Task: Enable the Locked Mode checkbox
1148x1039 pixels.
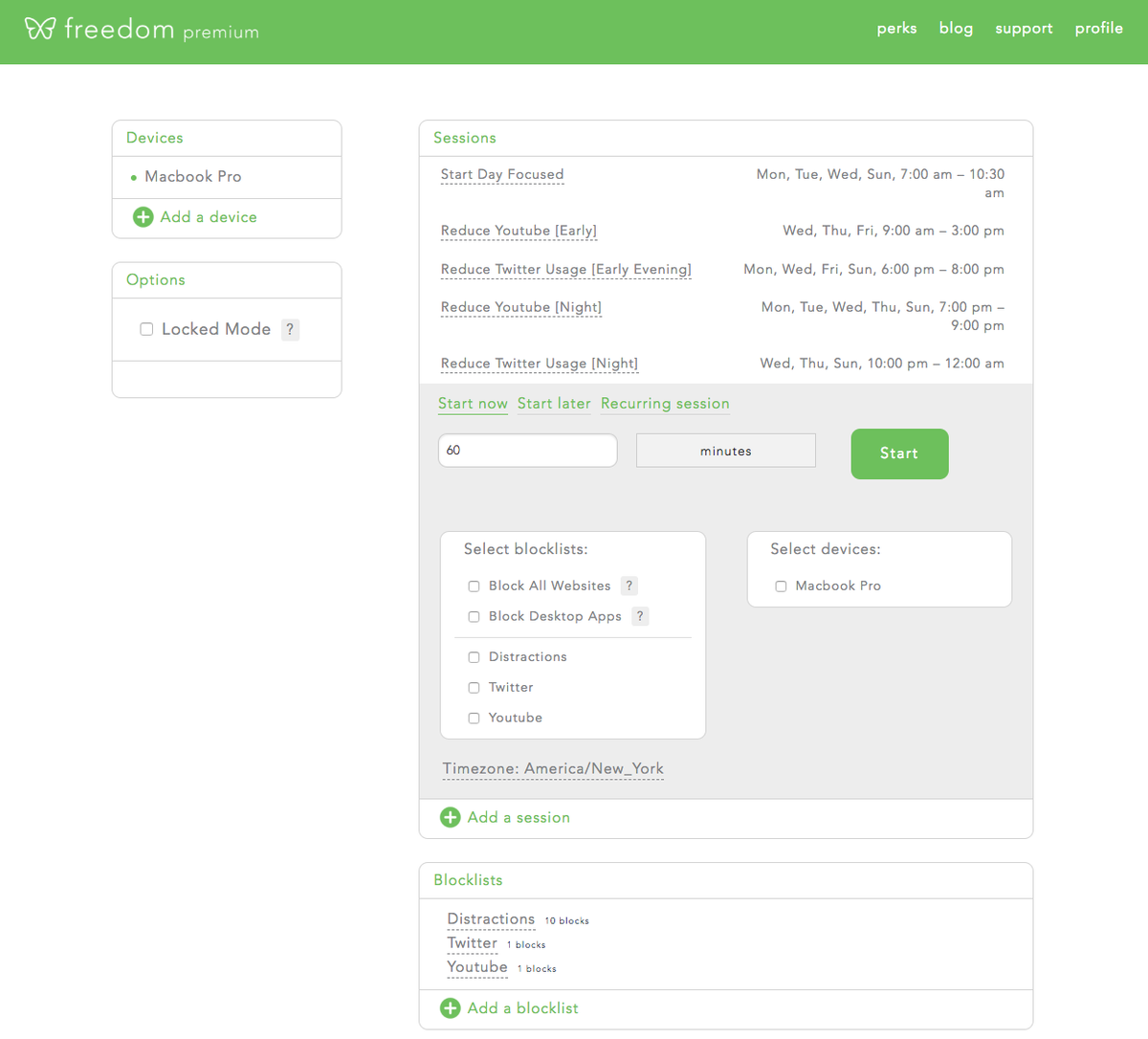Action: [146, 329]
